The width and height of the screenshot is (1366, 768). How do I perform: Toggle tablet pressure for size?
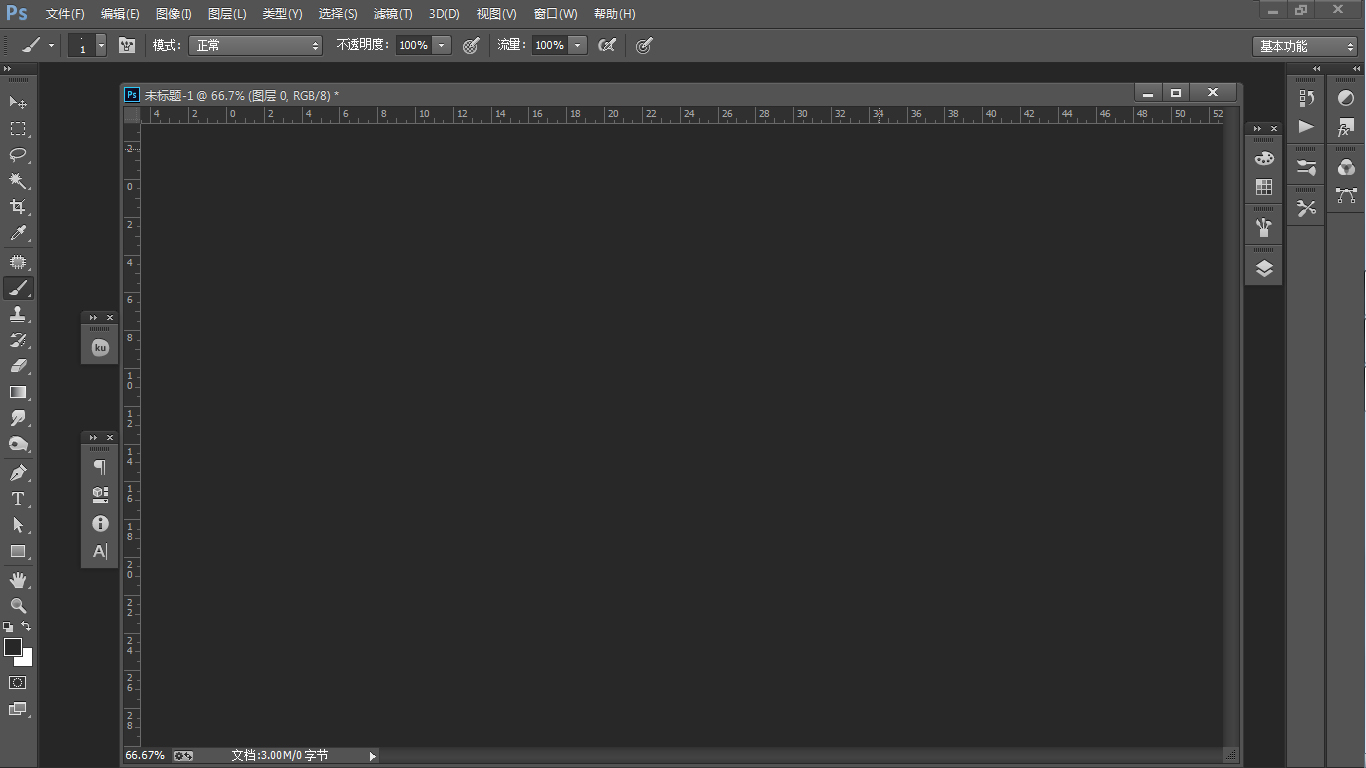pyautogui.click(x=644, y=45)
